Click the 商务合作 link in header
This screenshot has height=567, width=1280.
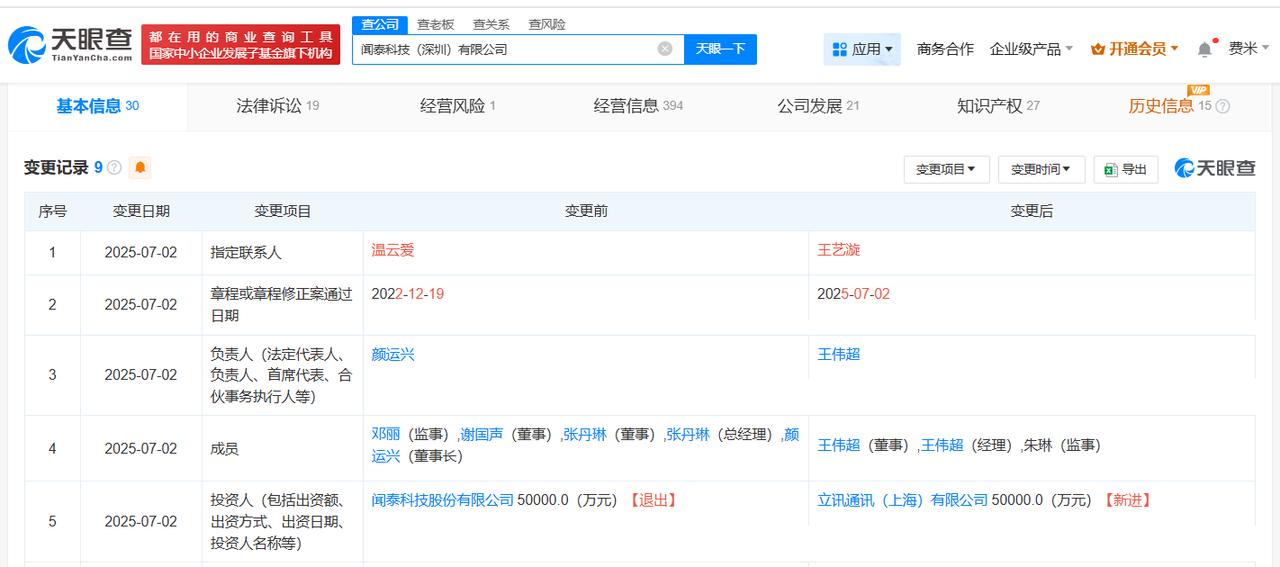click(945, 49)
